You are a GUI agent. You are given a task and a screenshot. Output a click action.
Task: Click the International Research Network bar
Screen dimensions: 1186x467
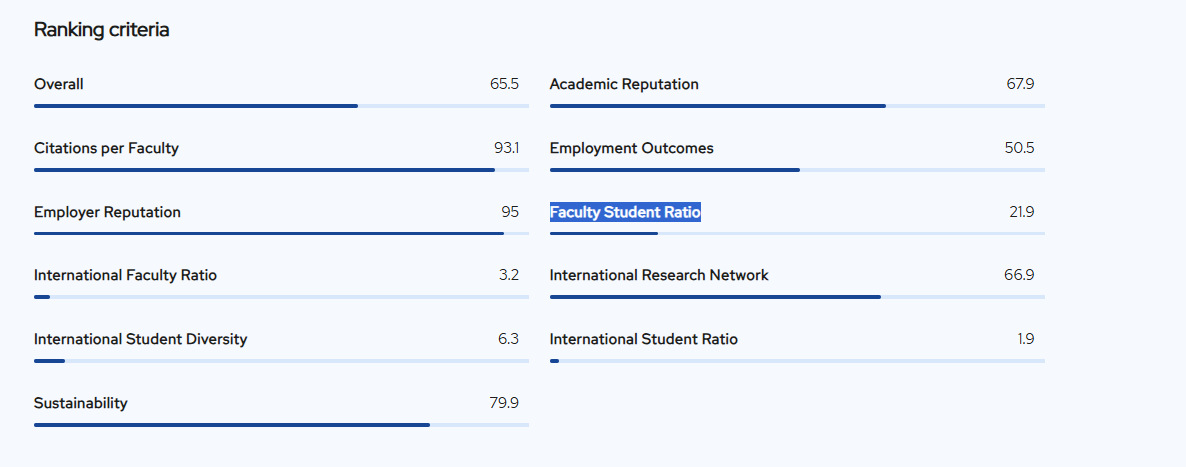click(x=797, y=296)
